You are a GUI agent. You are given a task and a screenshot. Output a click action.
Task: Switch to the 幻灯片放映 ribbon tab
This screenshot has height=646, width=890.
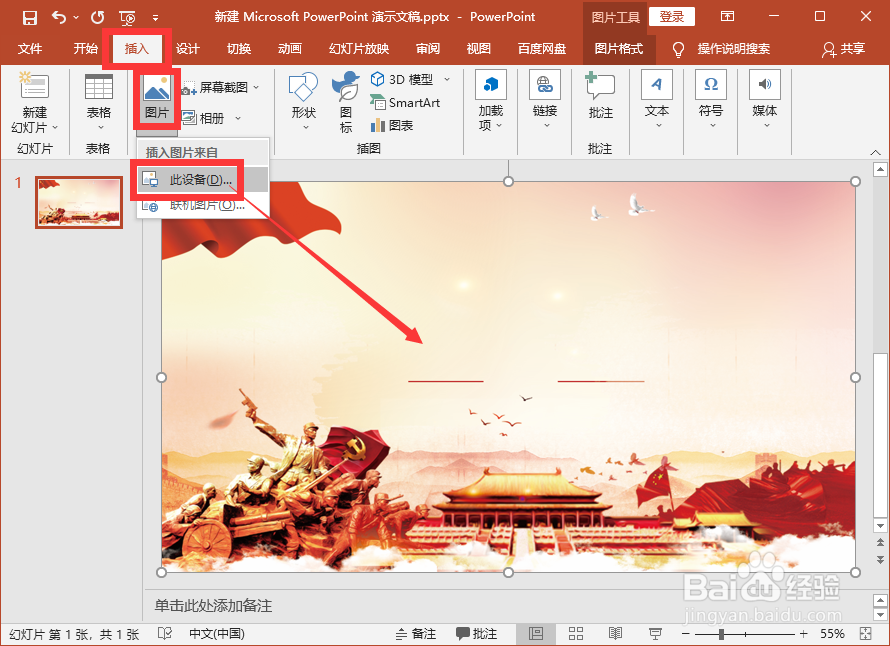click(359, 49)
